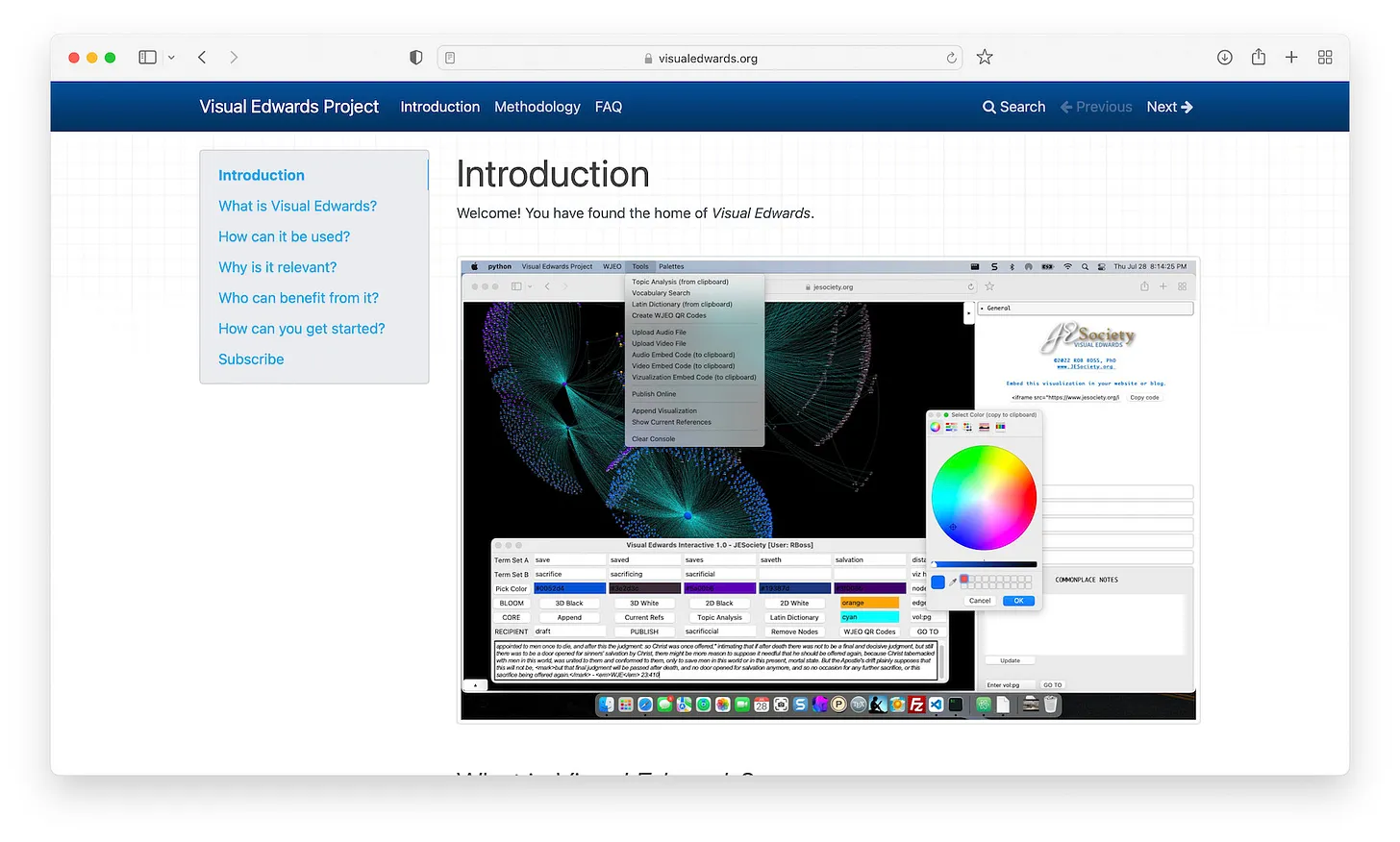Show the tab overview grid icon
This screenshot has height=842, width=1400.
[x=1325, y=58]
